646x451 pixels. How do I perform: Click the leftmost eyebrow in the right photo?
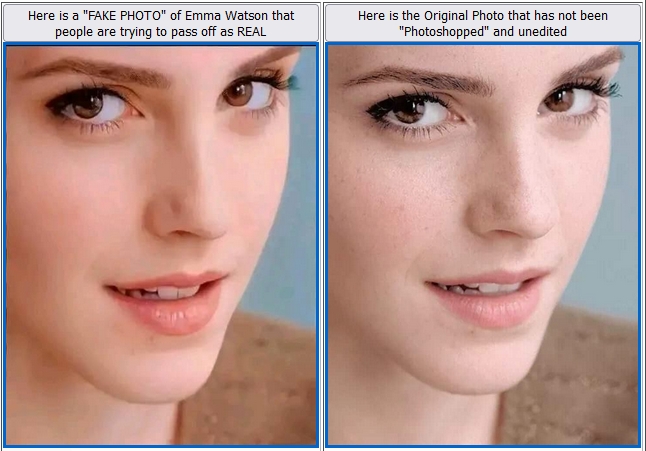click(420, 79)
